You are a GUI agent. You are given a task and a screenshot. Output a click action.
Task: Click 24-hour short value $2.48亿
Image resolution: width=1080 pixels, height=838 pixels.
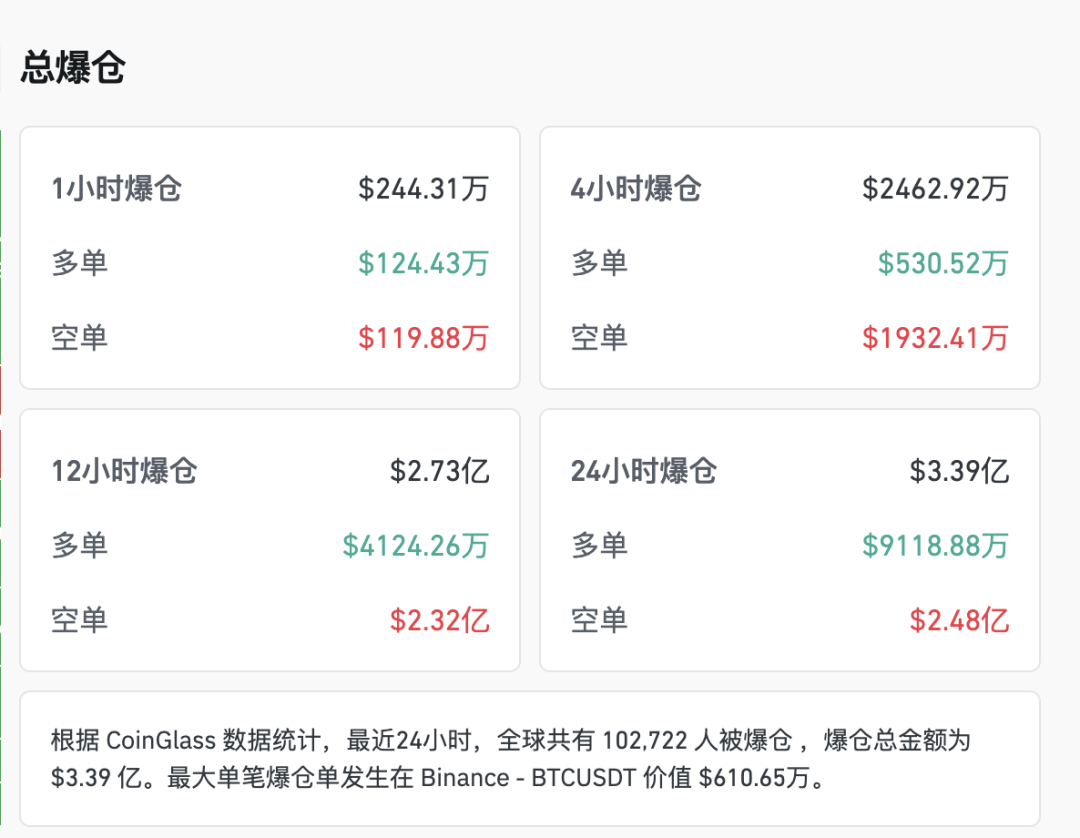point(959,620)
